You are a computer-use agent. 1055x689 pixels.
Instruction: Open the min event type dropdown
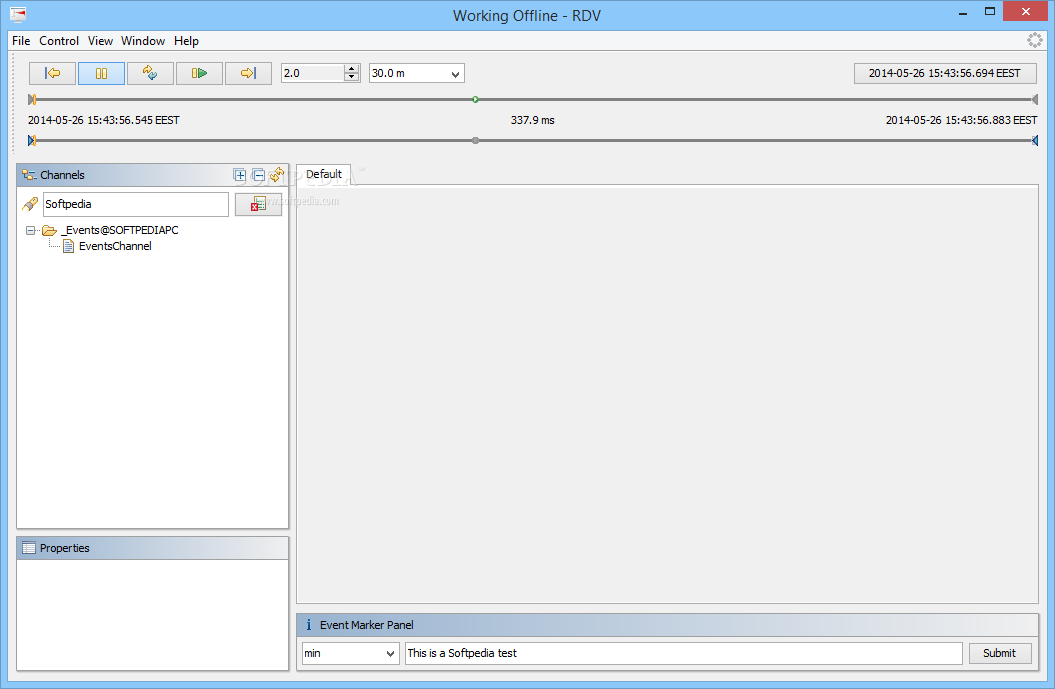tap(351, 653)
